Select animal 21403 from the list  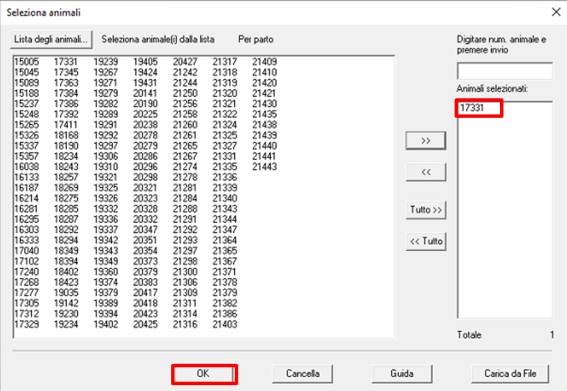[225, 324]
